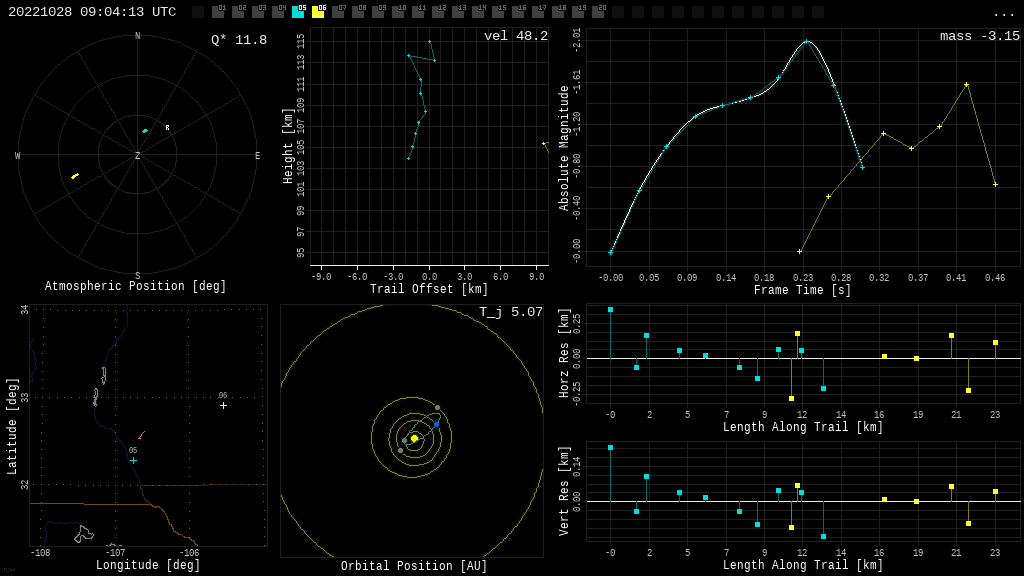Screen dimensions: 1024x576
Task: Click the cyan station 05 indicator box
Action: pos(298,12)
